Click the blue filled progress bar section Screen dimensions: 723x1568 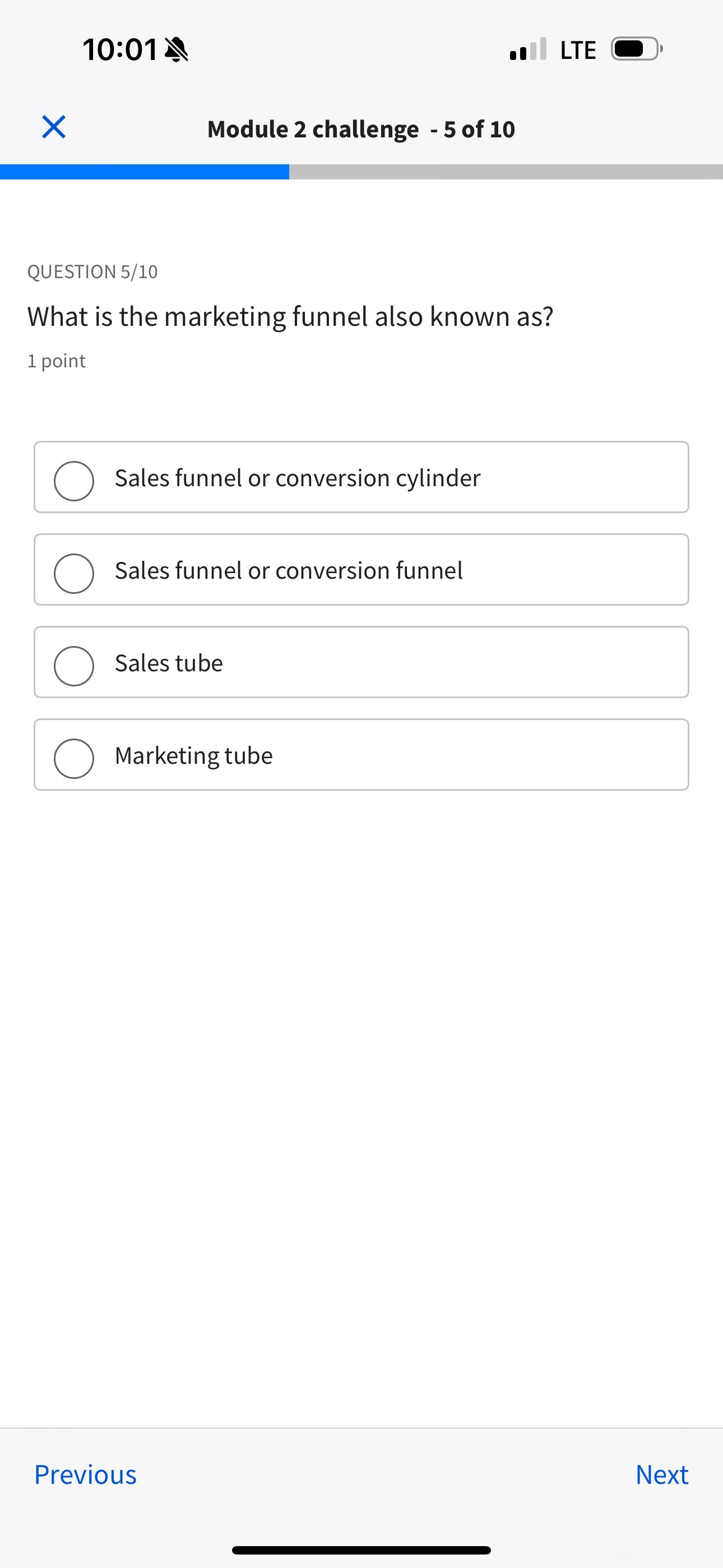[144, 172]
